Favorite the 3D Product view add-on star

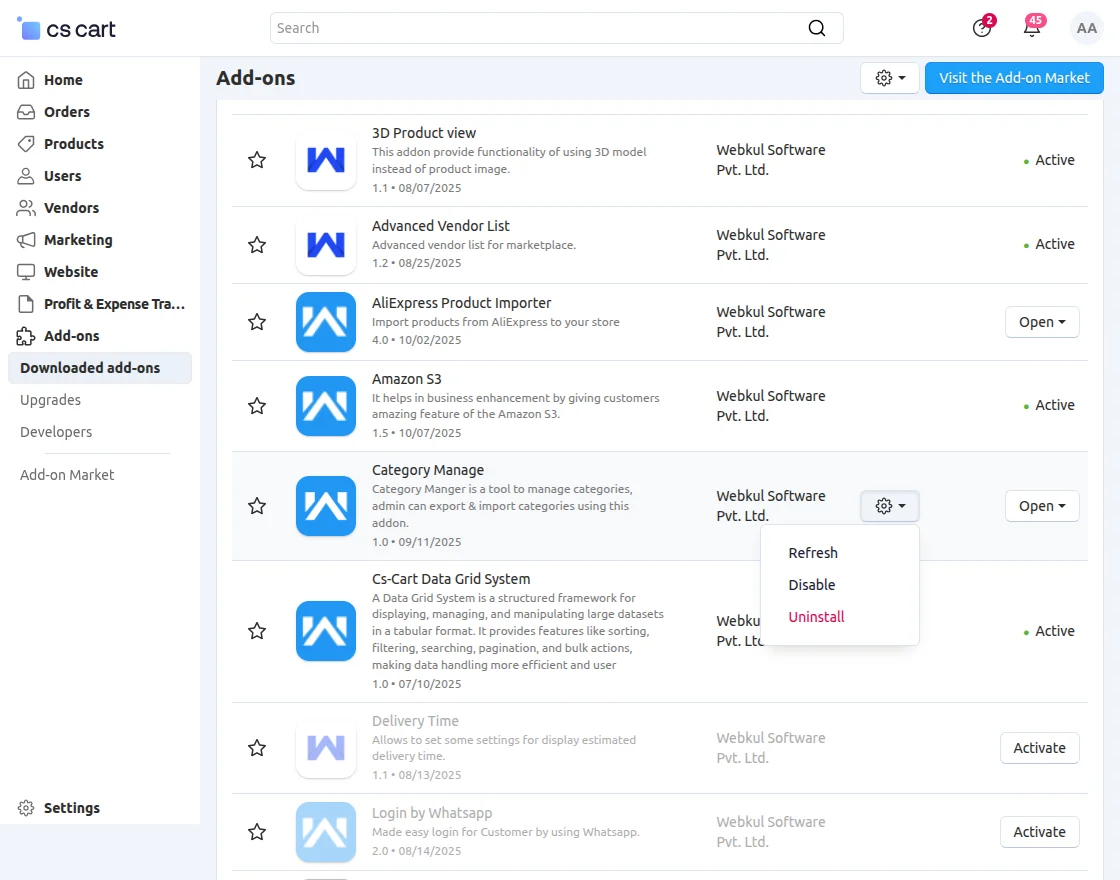(x=257, y=159)
